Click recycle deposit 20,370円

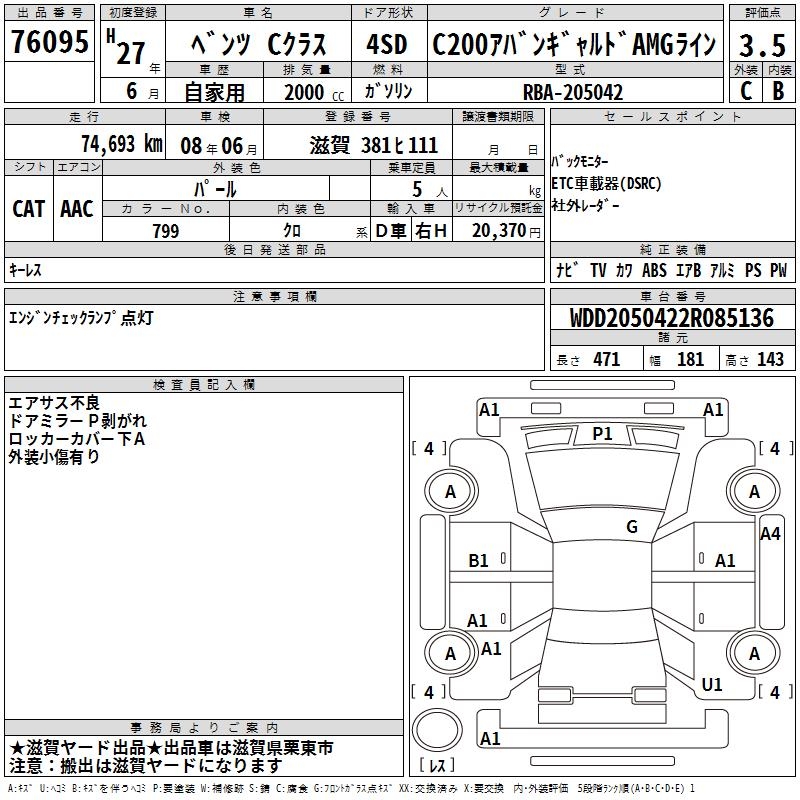click(x=506, y=231)
